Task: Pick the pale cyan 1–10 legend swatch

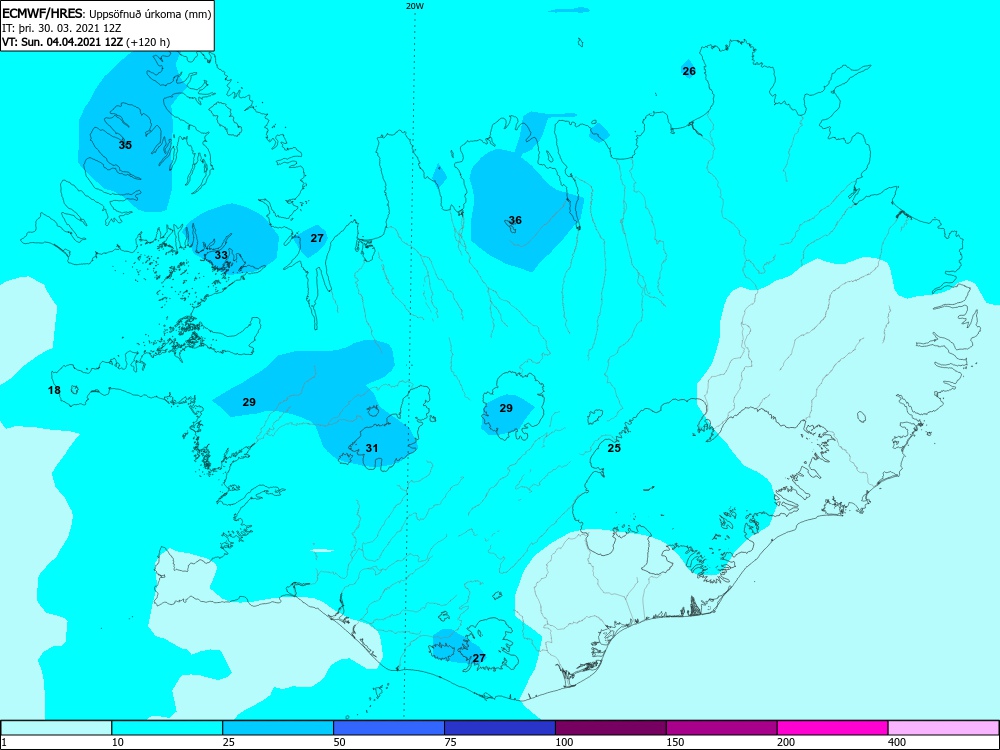Action: 56,728
